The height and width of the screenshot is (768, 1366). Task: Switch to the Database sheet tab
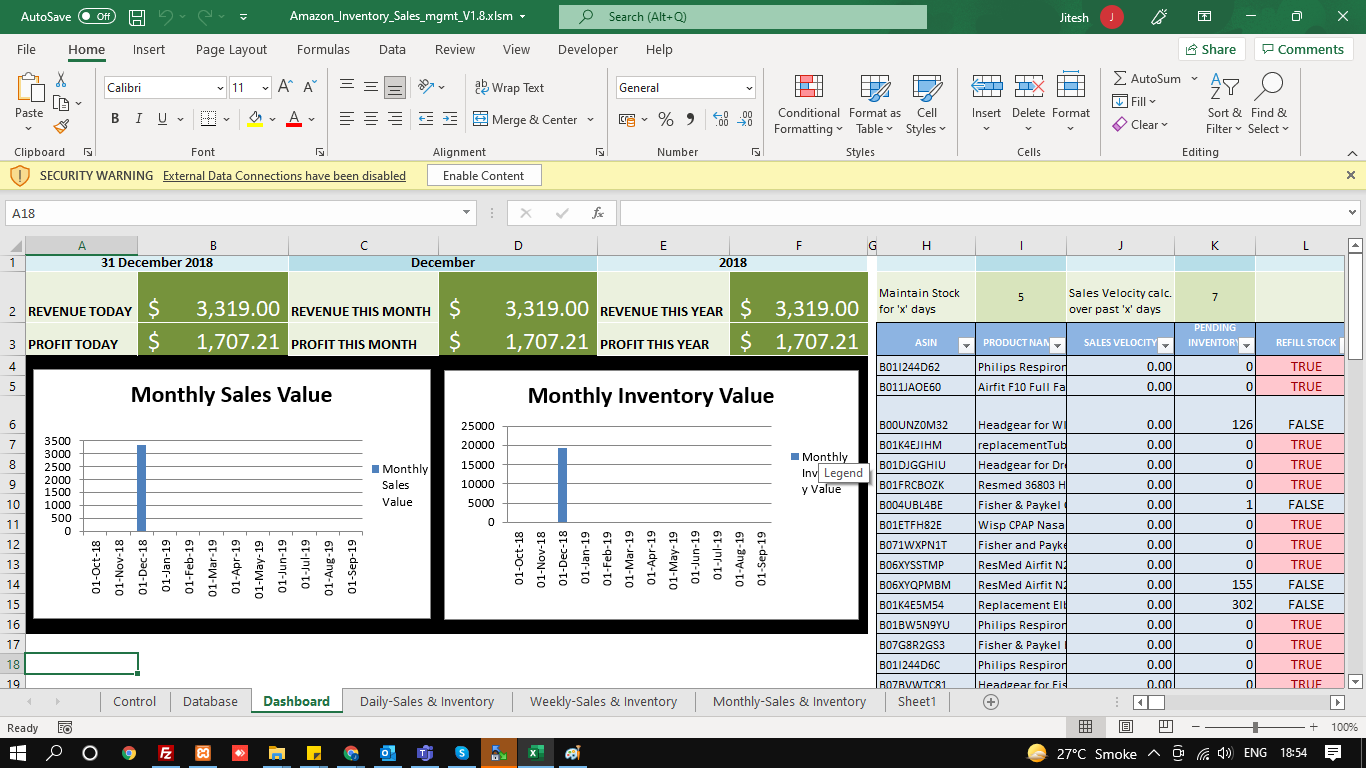click(x=210, y=702)
